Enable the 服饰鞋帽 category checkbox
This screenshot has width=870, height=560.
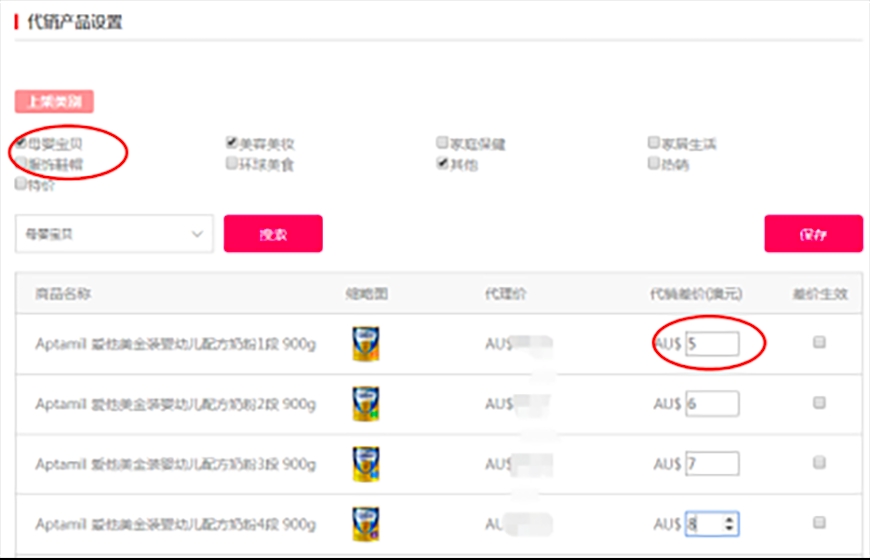pyautogui.click(x=21, y=163)
